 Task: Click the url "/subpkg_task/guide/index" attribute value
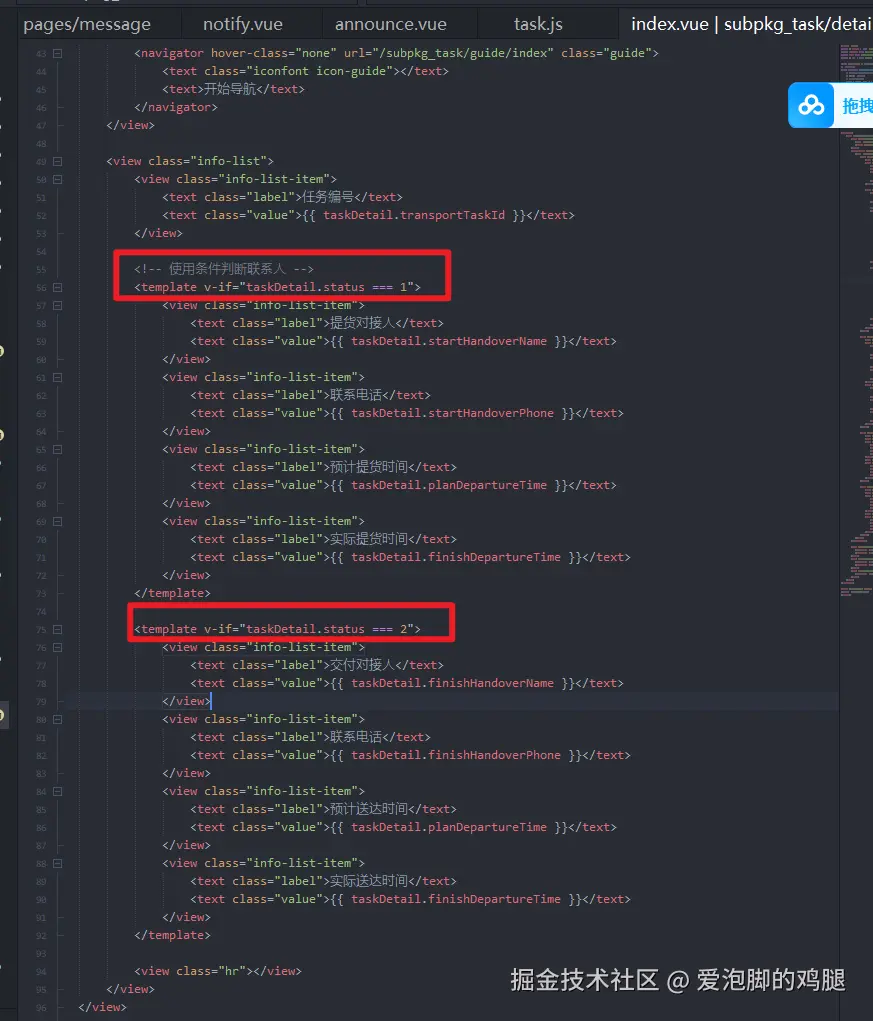[462, 53]
